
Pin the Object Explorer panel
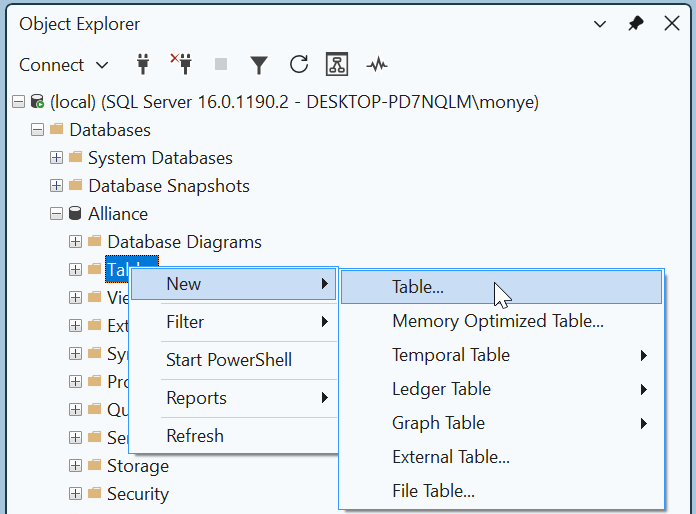click(636, 24)
